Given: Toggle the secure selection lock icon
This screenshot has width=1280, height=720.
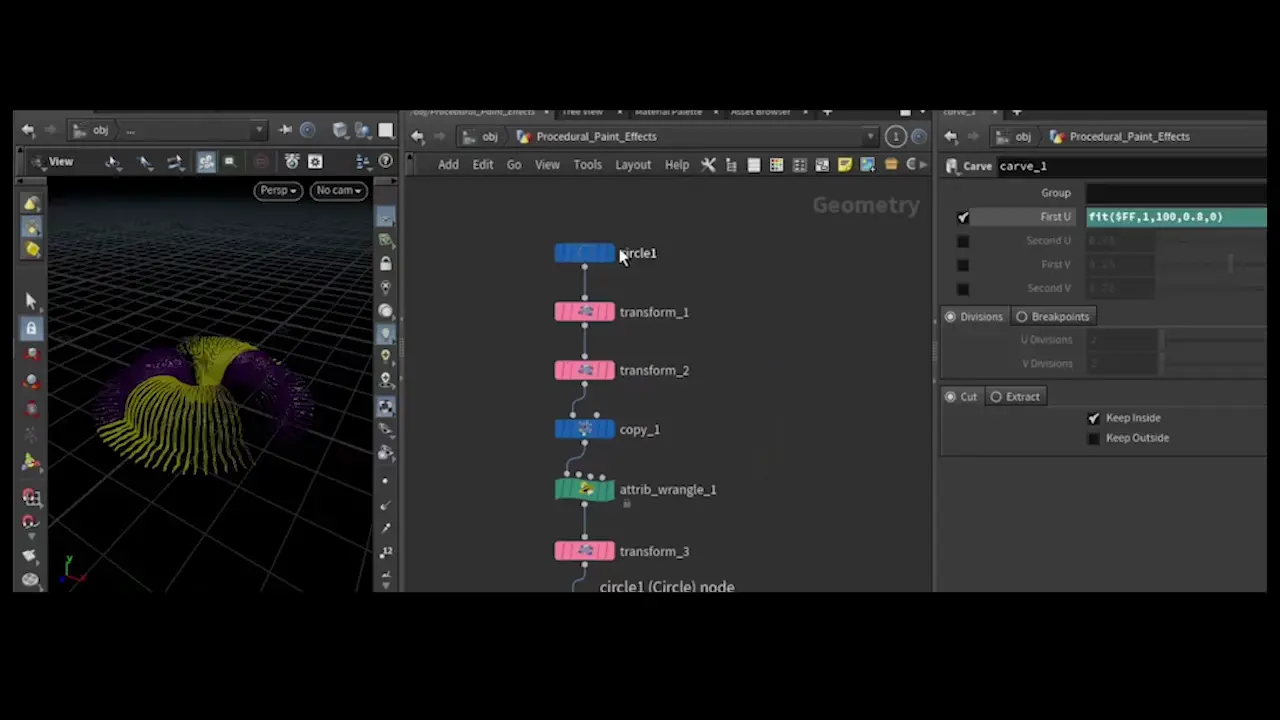Looking at the screenshot, I should (31, 327).
